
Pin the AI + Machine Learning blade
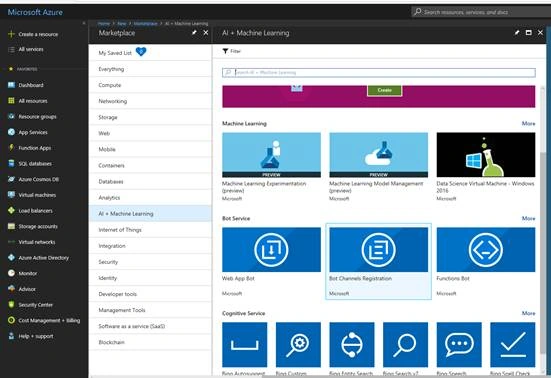click(x=517, y=33)
